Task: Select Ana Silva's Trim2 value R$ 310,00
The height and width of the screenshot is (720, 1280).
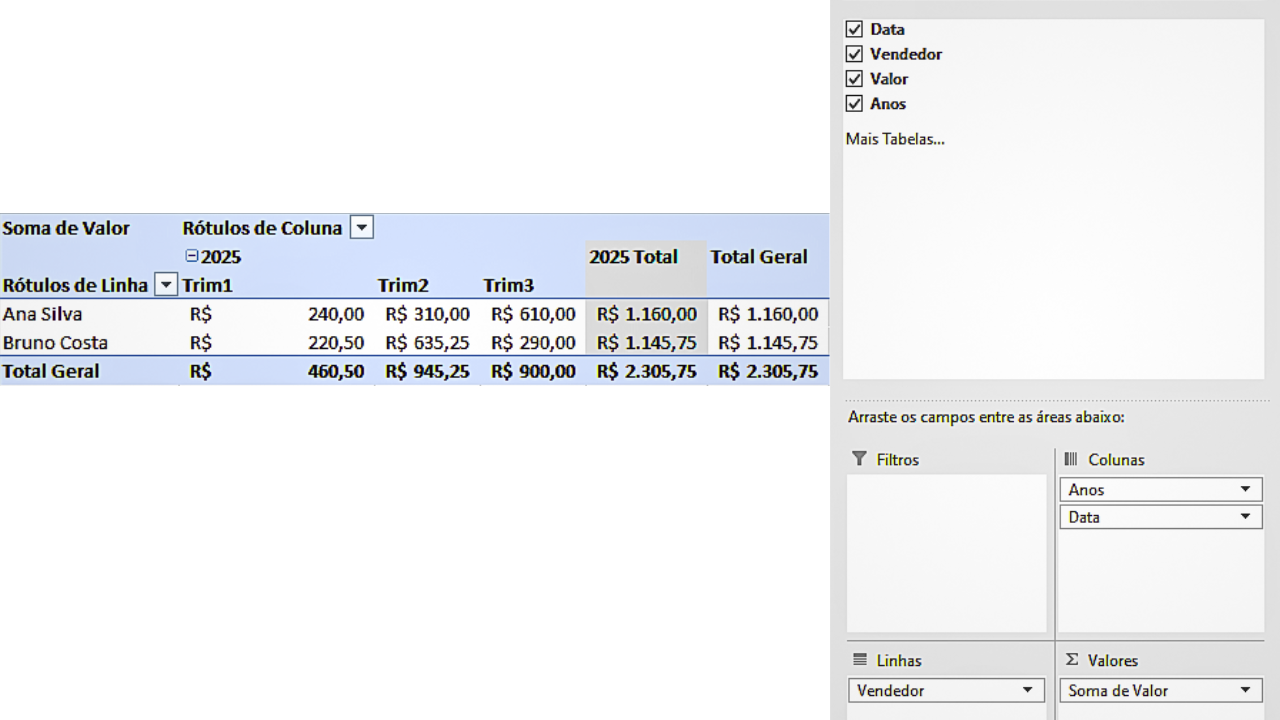Action: pos(427,314)
